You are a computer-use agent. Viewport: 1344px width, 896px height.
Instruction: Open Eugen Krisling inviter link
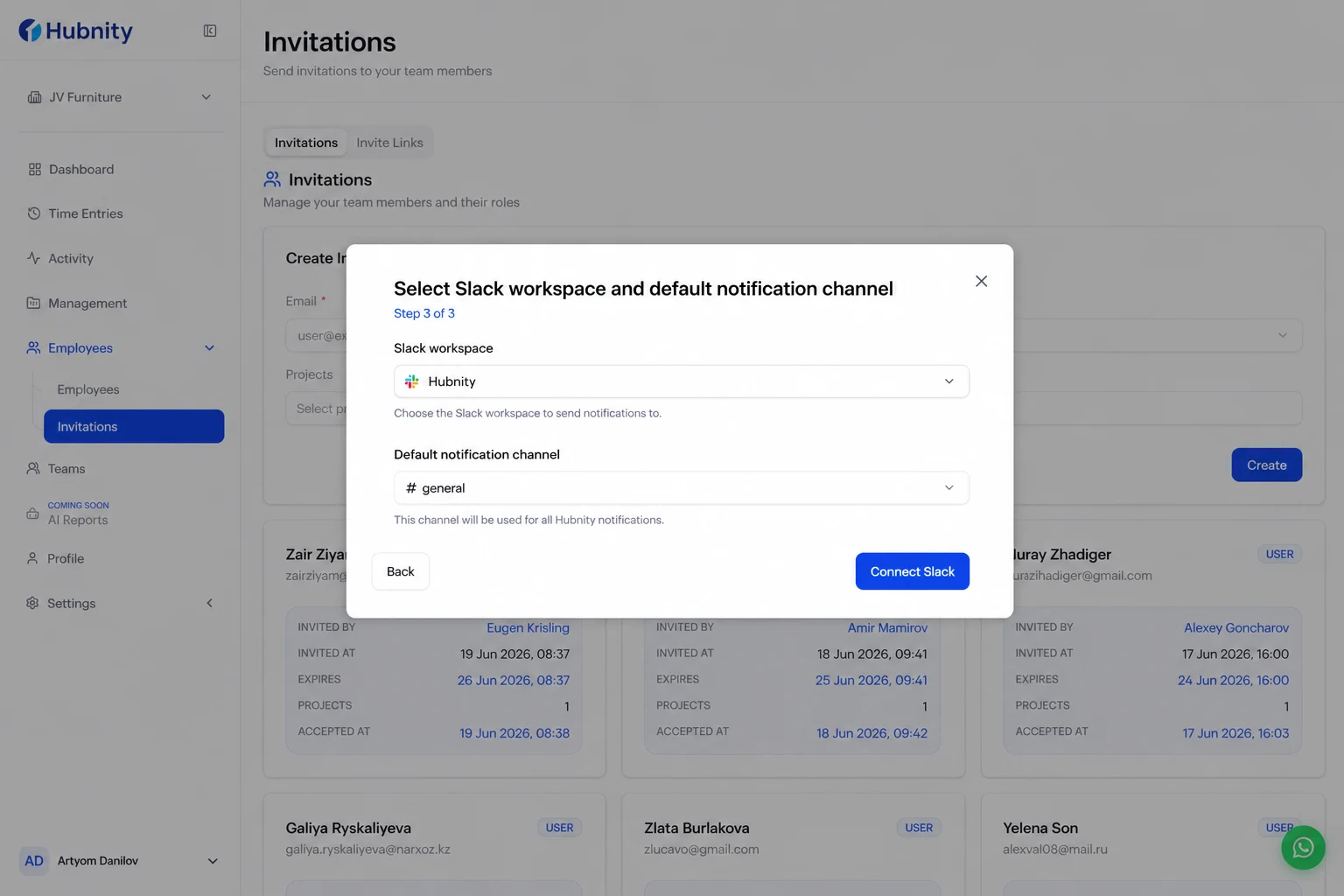click(x=528, y=627)
